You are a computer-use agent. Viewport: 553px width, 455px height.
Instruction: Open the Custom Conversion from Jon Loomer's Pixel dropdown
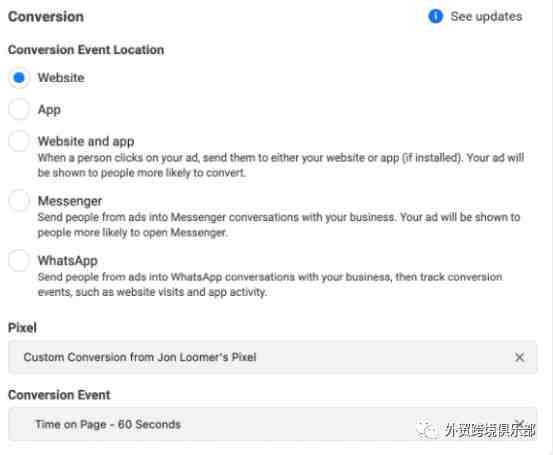pyautogui.click(x=272, y=357)
